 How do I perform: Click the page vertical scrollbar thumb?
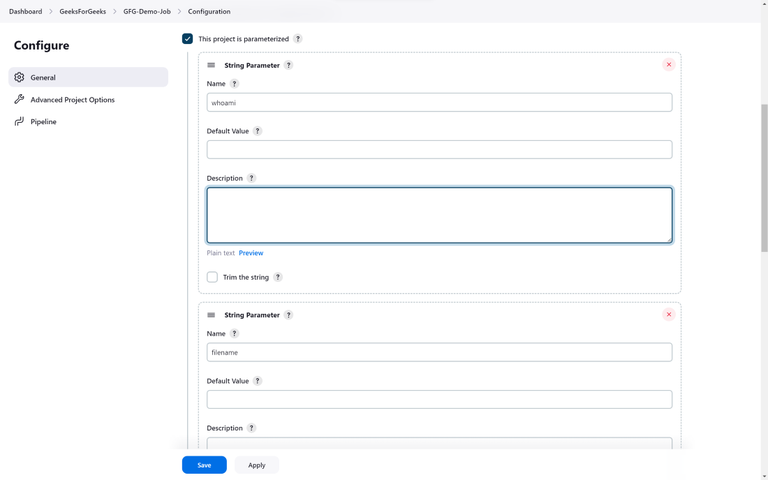[764, 178]
